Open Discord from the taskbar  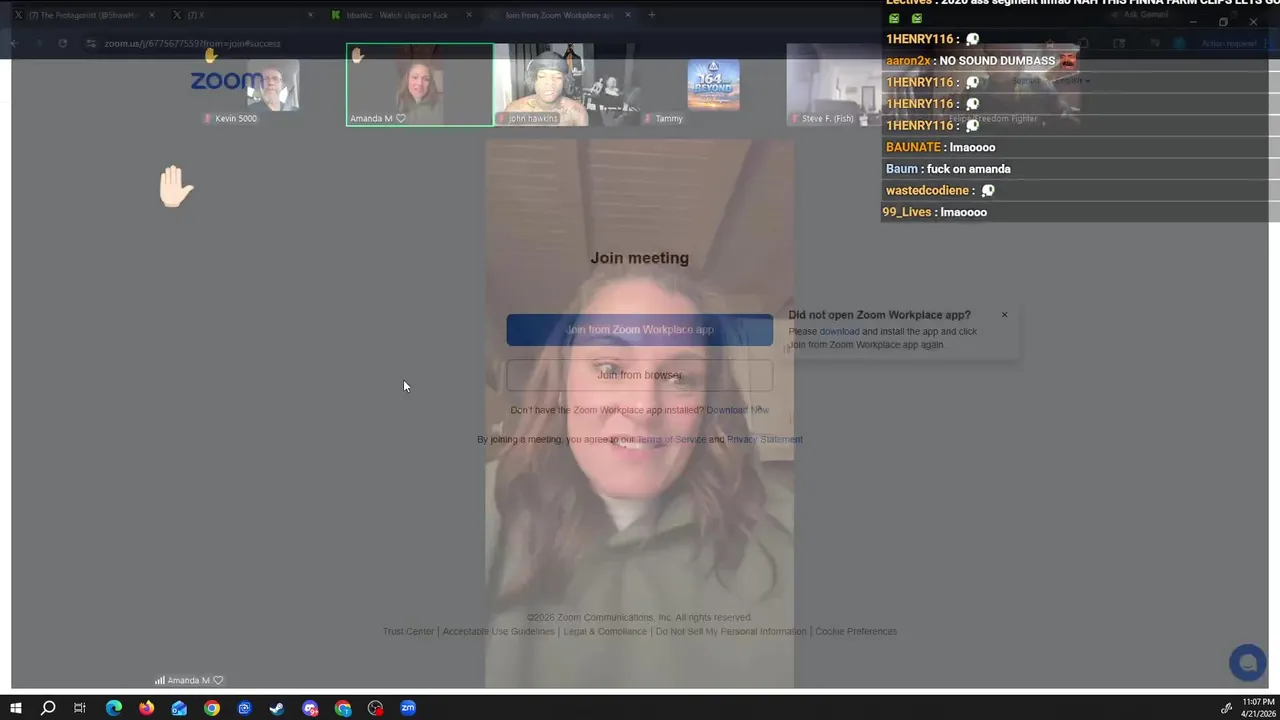click(x=310, y=708)
